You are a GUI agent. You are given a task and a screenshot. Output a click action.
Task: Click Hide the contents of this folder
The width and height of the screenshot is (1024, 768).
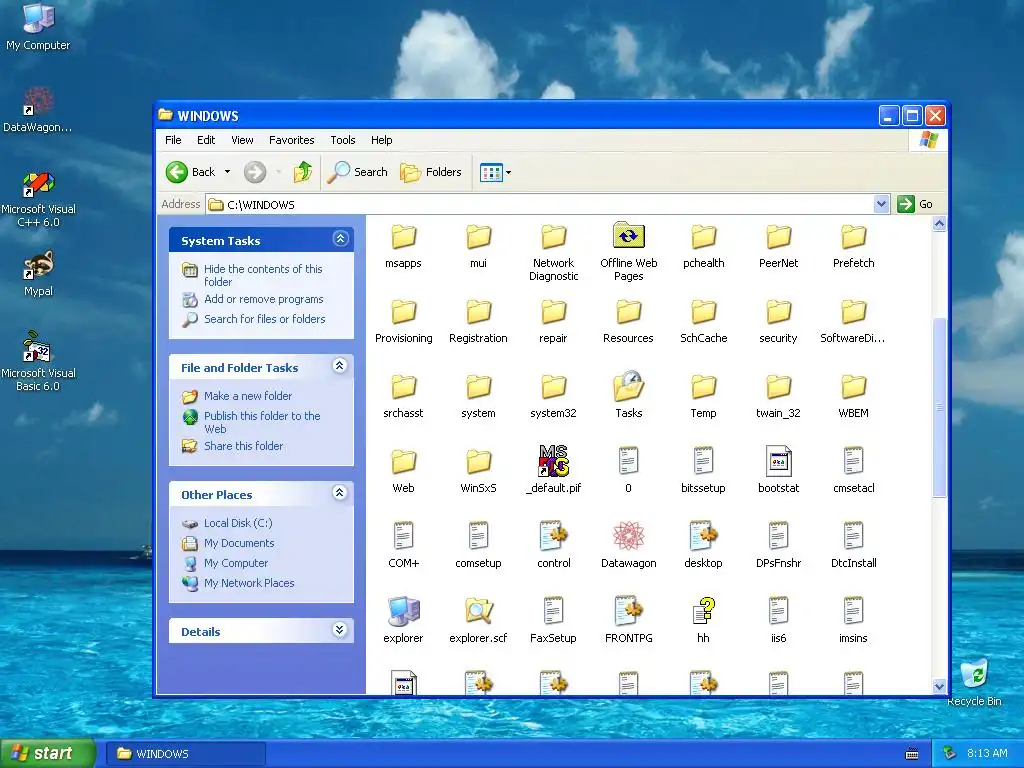pos(263,275)
